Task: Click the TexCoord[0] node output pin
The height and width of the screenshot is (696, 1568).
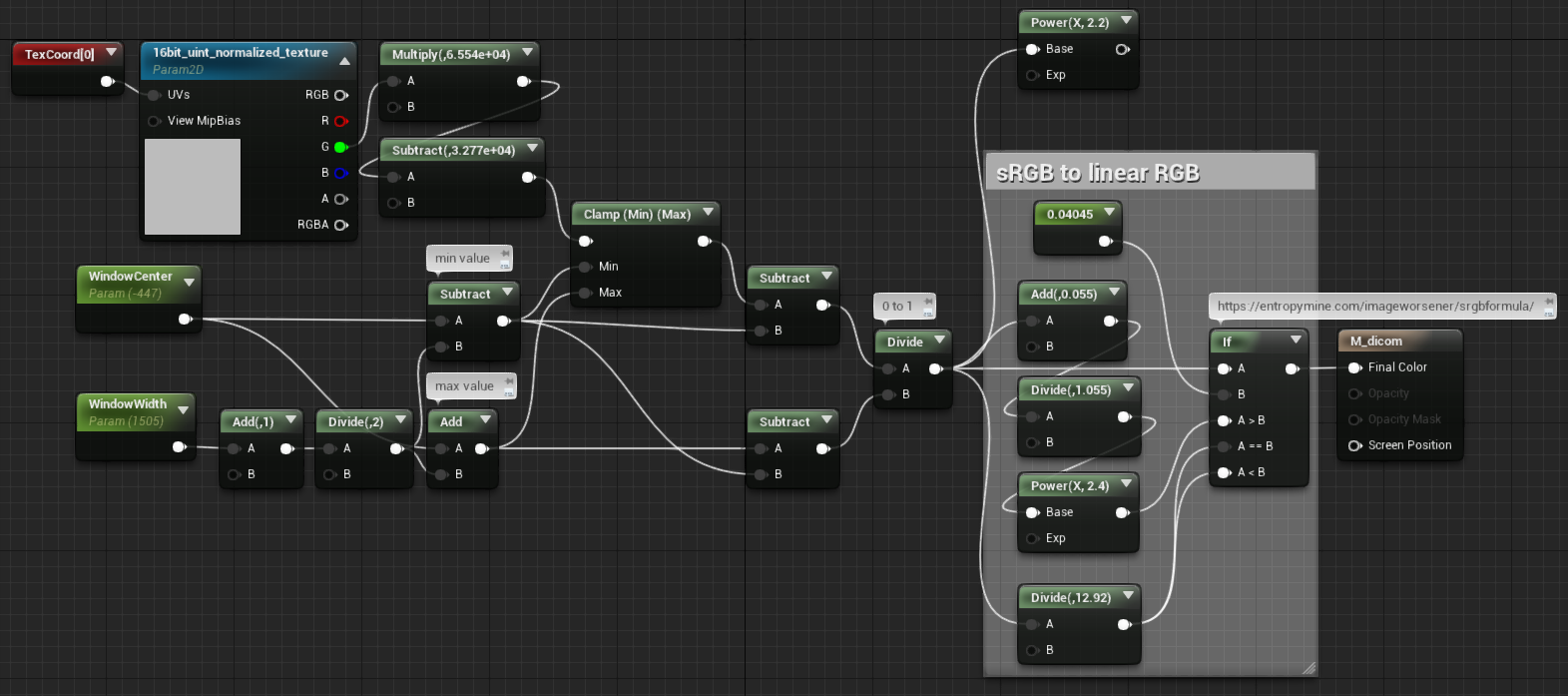Action: tap(107, 81)
